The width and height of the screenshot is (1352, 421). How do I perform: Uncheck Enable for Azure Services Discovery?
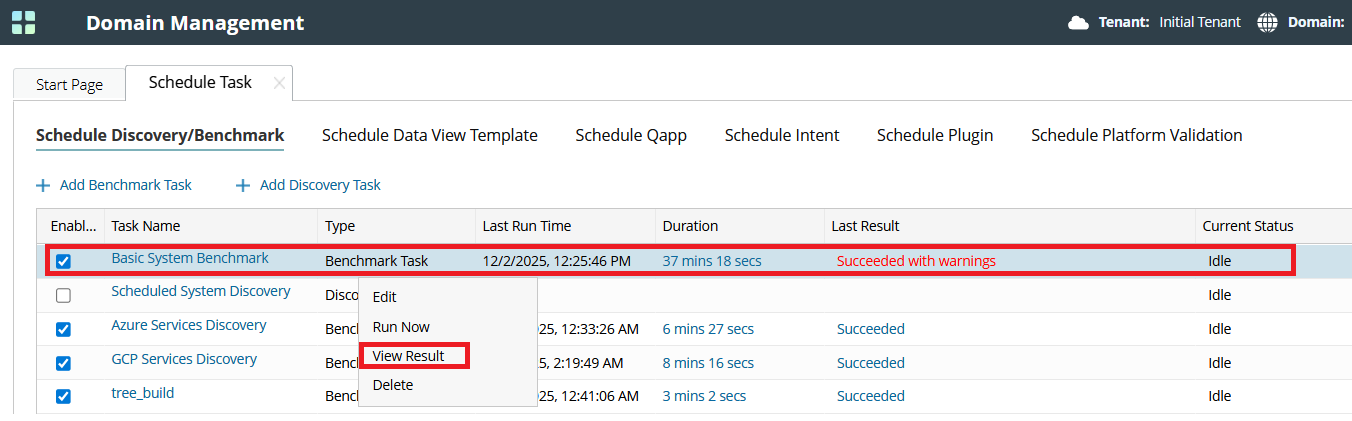pyautogui.click(x=63, y=329)
